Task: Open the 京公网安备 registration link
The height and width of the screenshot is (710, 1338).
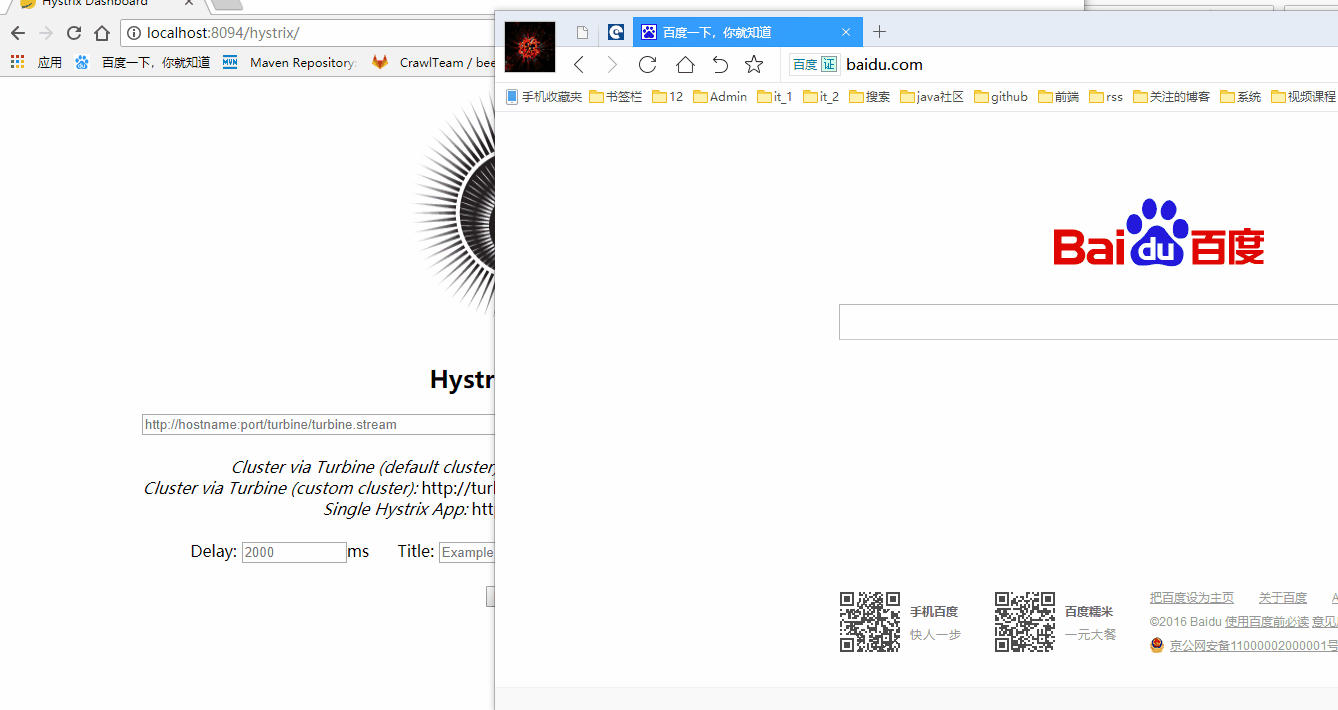Action: 1253,646
